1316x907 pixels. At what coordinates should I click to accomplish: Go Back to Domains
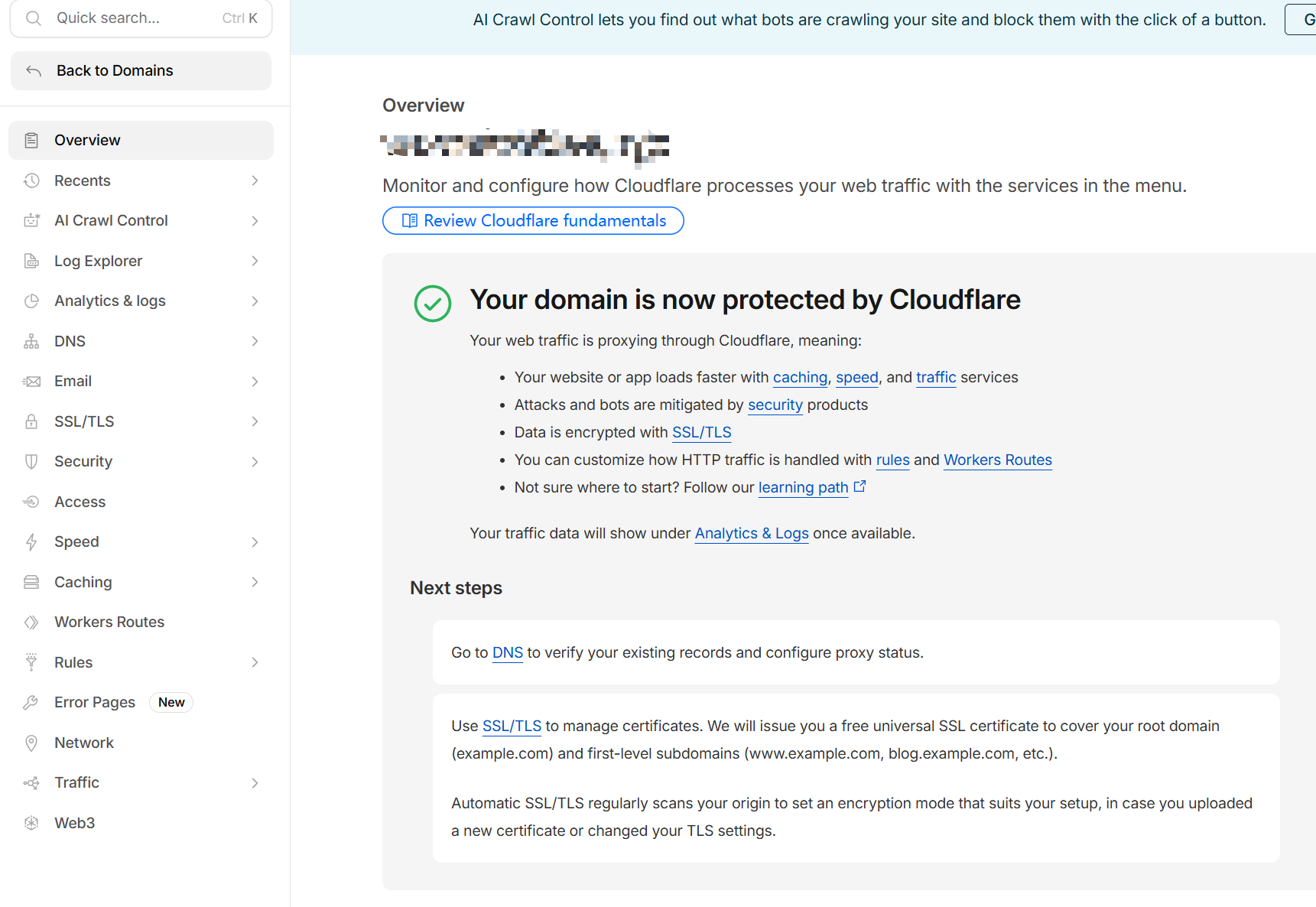pos(141,71)
